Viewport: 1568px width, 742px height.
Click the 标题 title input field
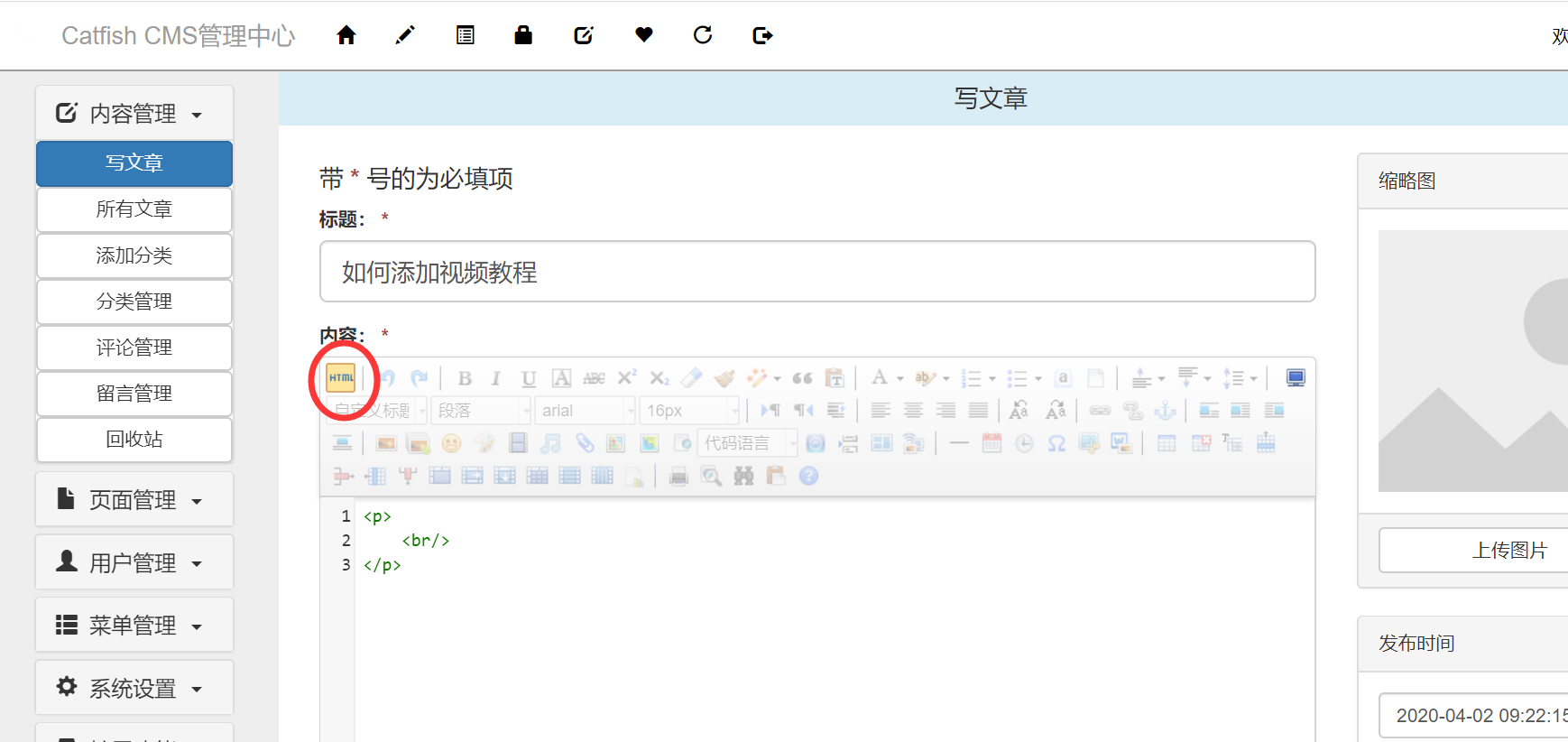[816, 272]
